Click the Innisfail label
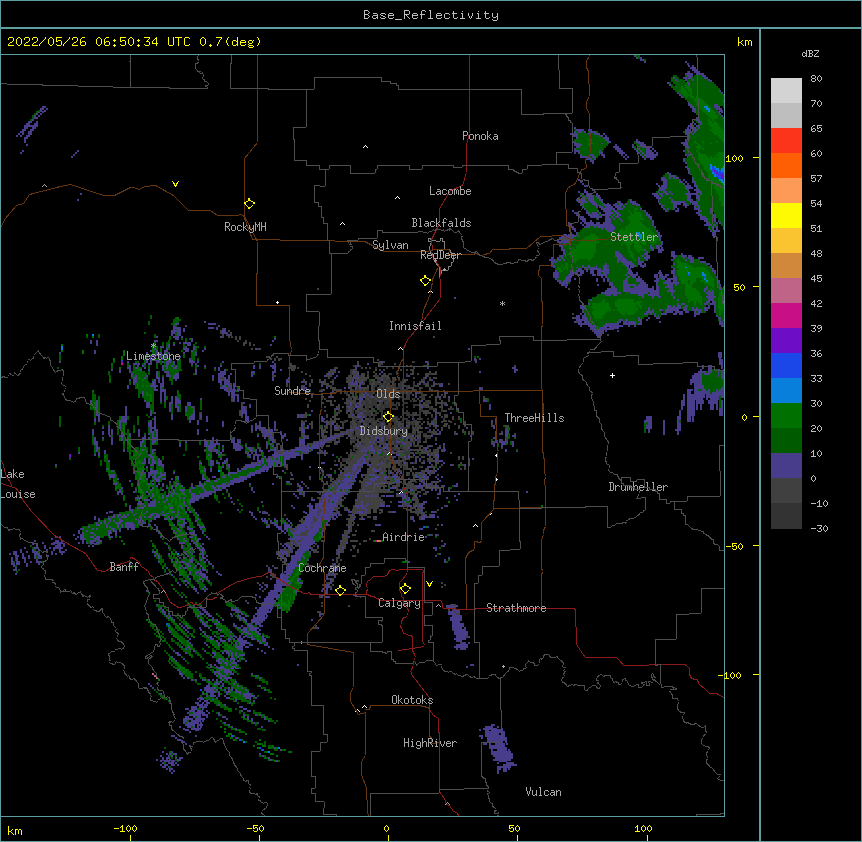862x842 pixels. 415,326
